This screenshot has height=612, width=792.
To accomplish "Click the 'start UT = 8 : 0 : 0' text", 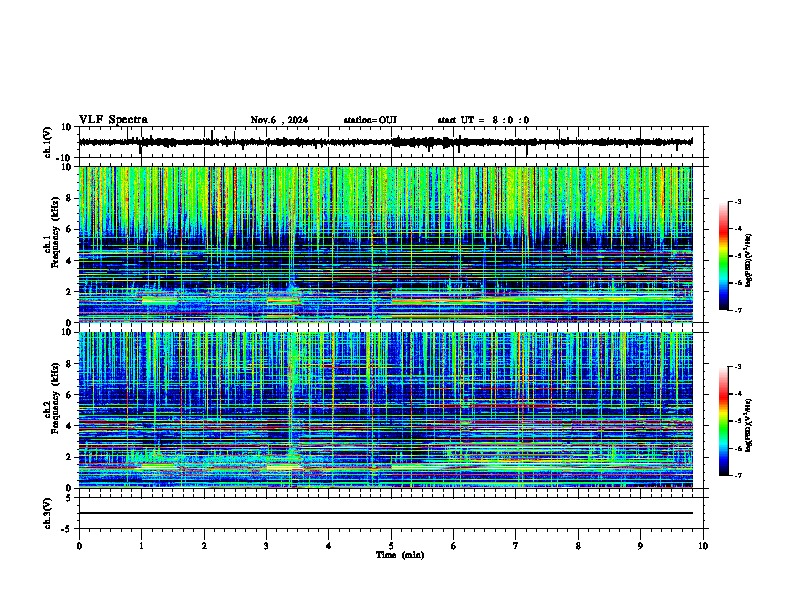I will click(x=483, y=120).
